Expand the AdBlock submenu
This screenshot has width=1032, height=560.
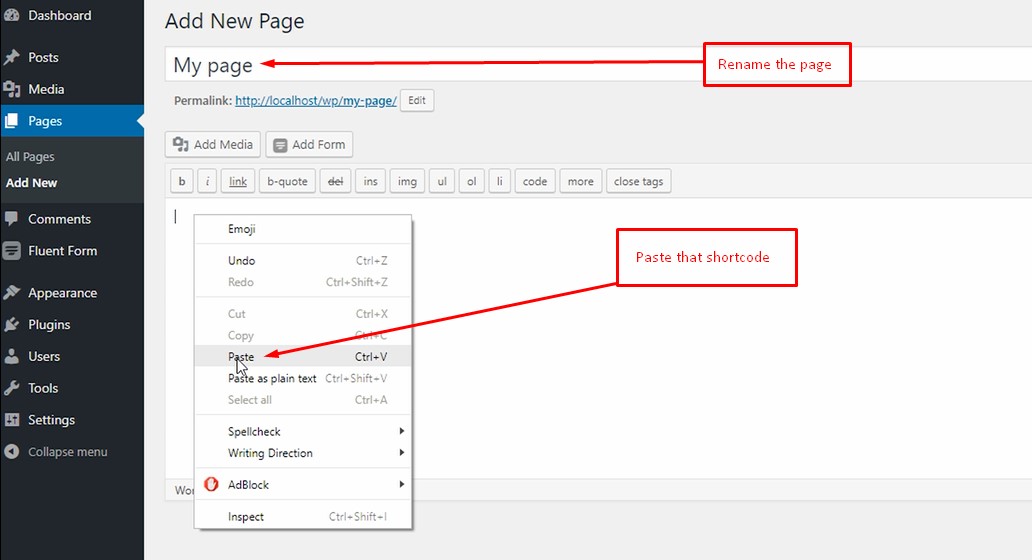[303, 484]
